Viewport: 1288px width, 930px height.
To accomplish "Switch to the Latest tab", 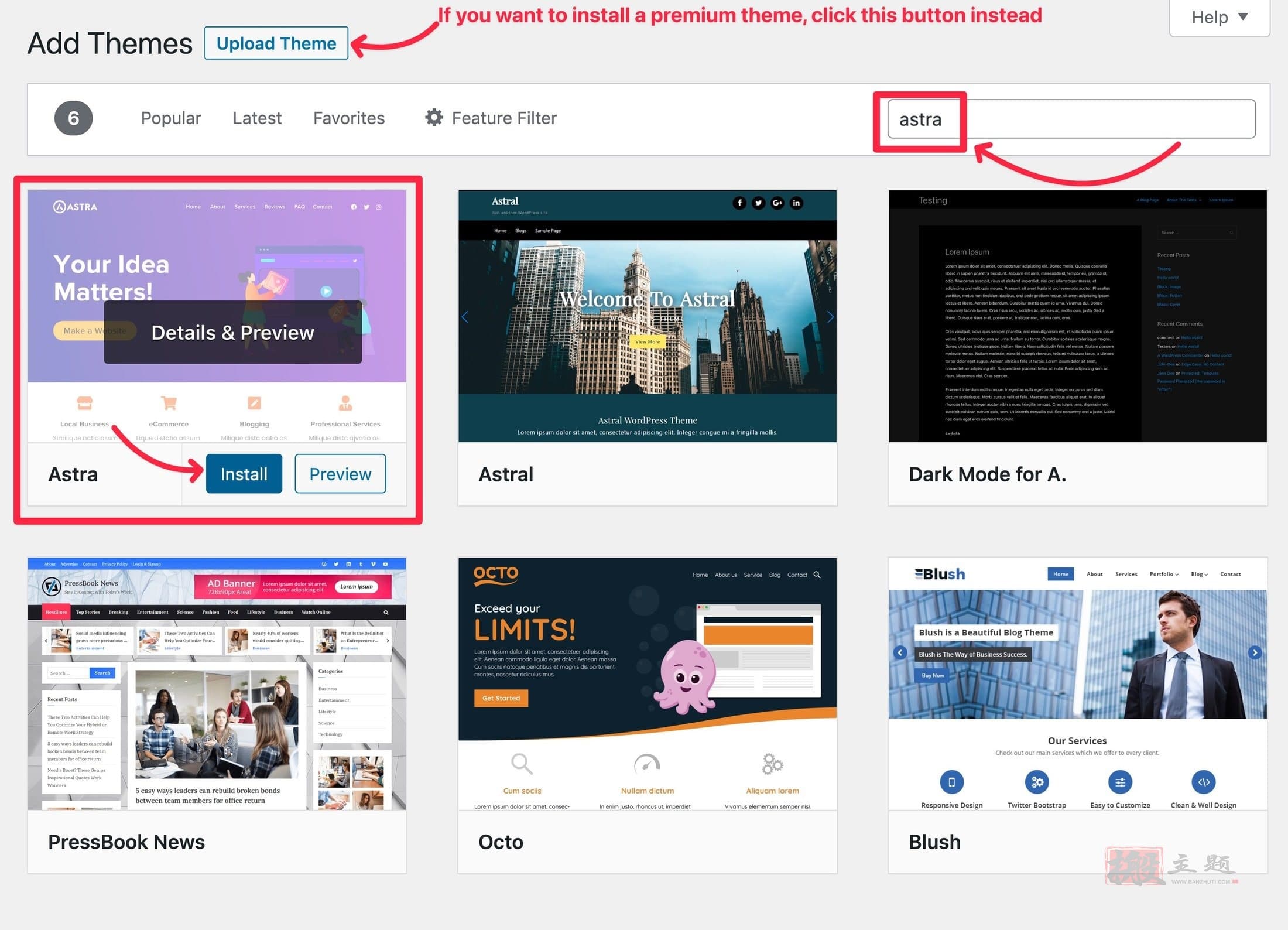I will click(257, 118).
